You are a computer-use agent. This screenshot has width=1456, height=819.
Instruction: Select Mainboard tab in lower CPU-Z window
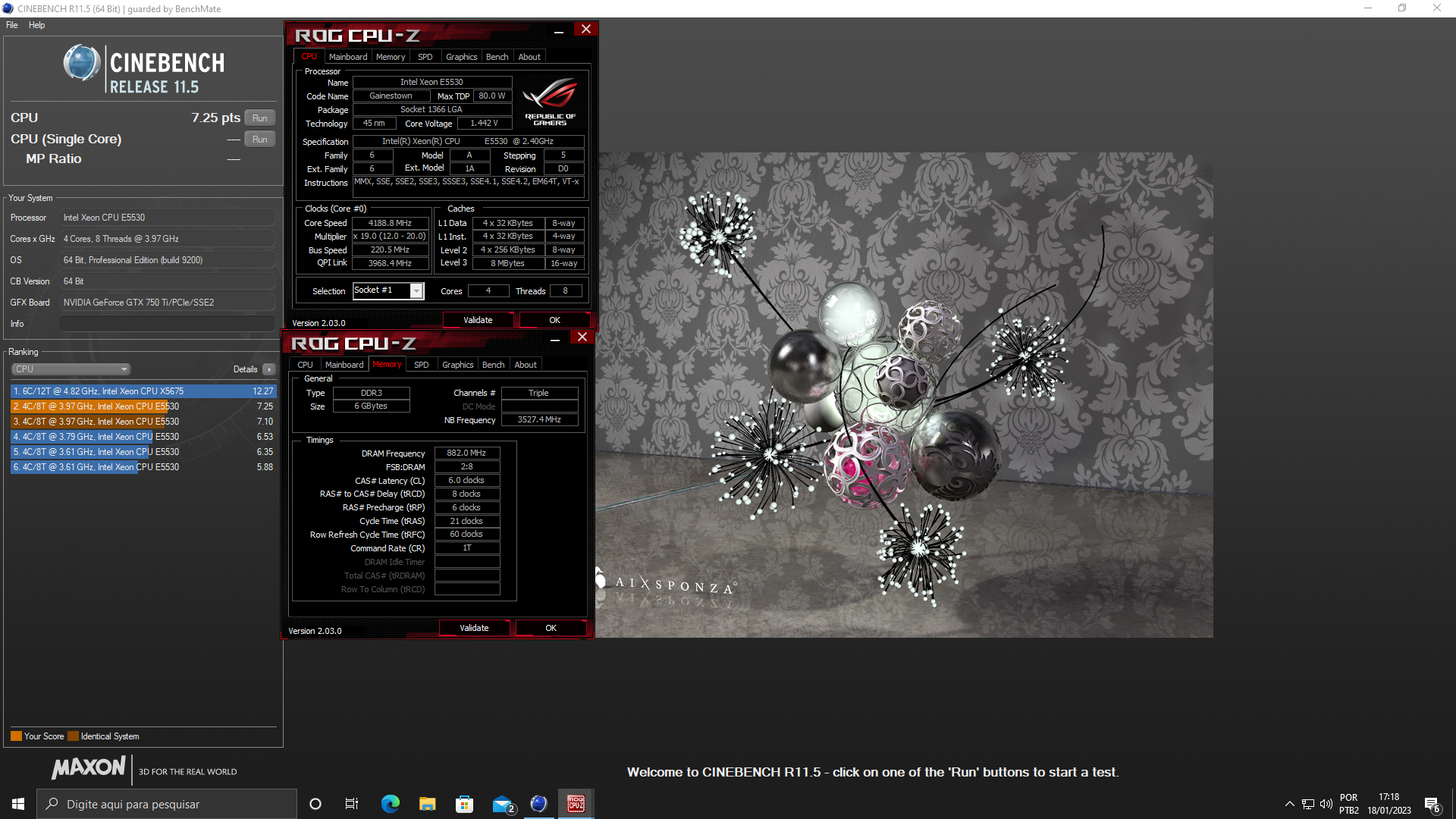344,365
